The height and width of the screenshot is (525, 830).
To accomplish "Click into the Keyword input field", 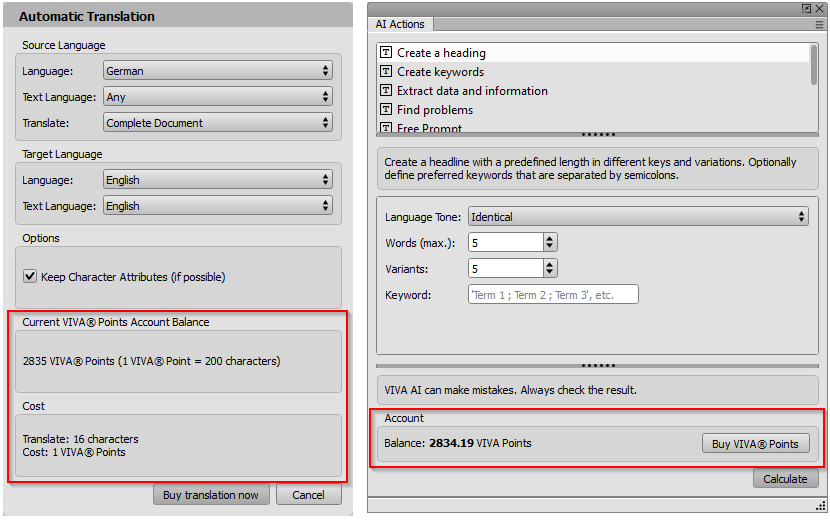I will (x=552, y=295).
